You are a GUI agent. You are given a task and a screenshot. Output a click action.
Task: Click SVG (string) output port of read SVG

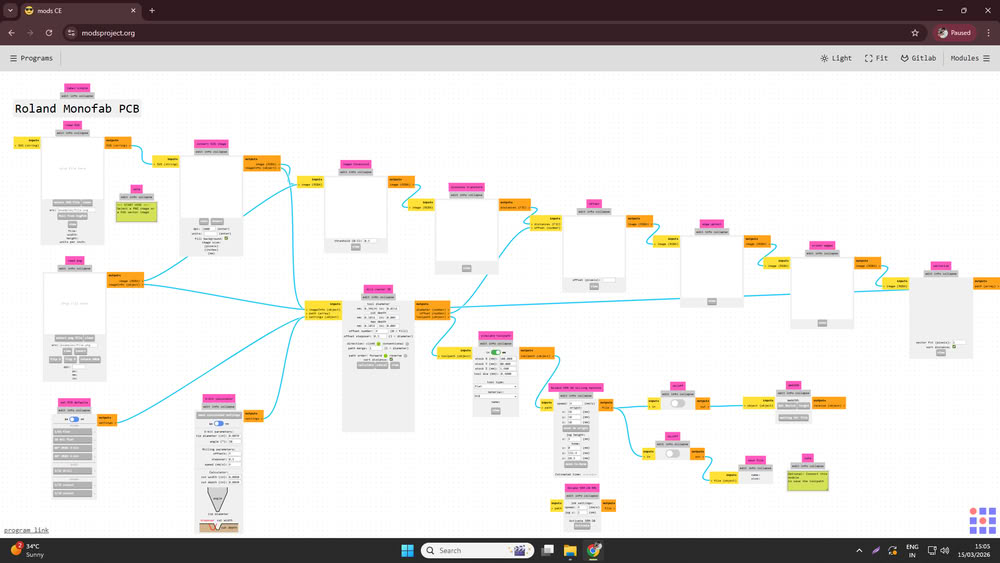click(x=118, y=143)
